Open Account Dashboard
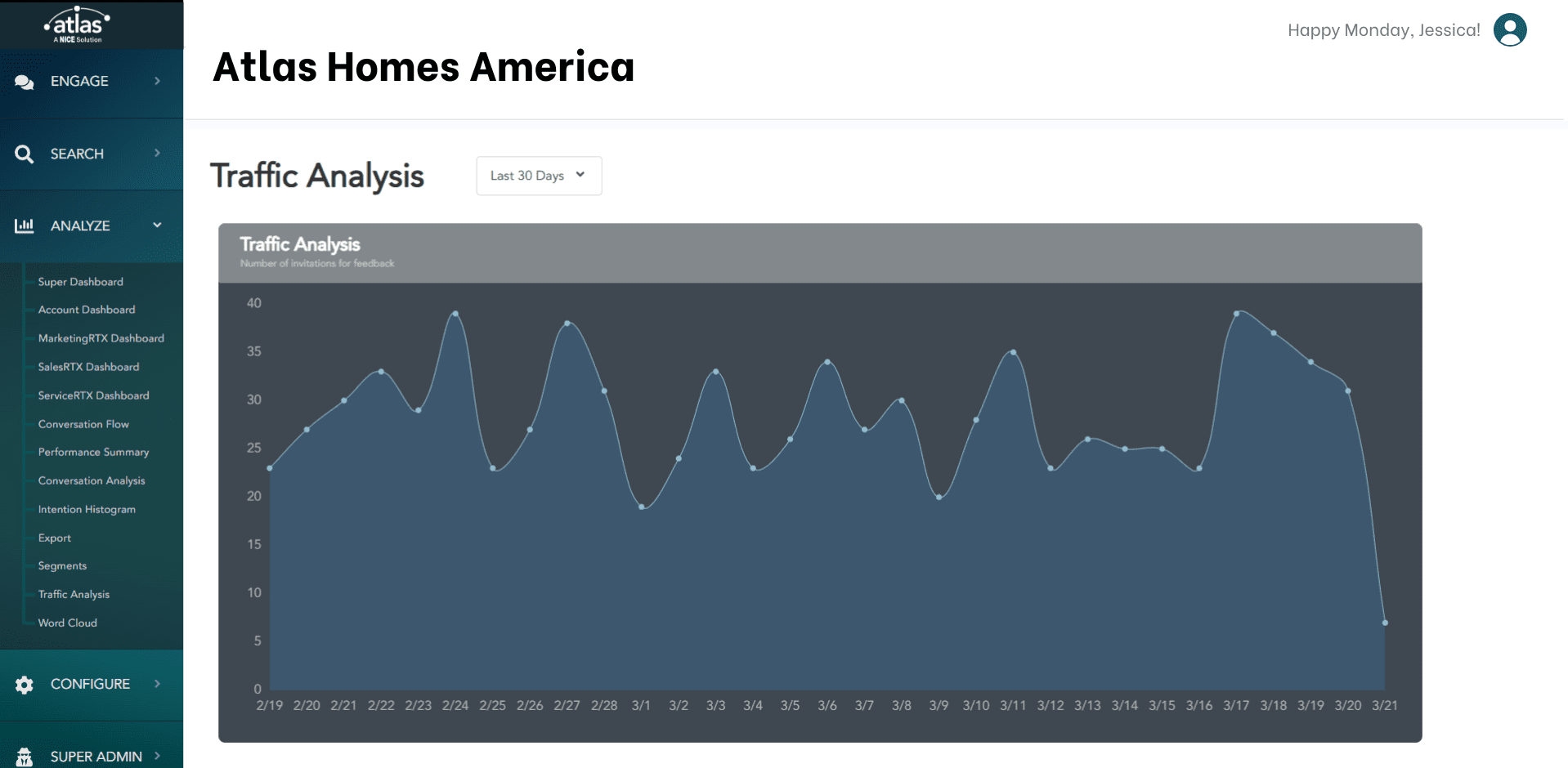This screenshot has height=768, width=1568. coord(87,310)
